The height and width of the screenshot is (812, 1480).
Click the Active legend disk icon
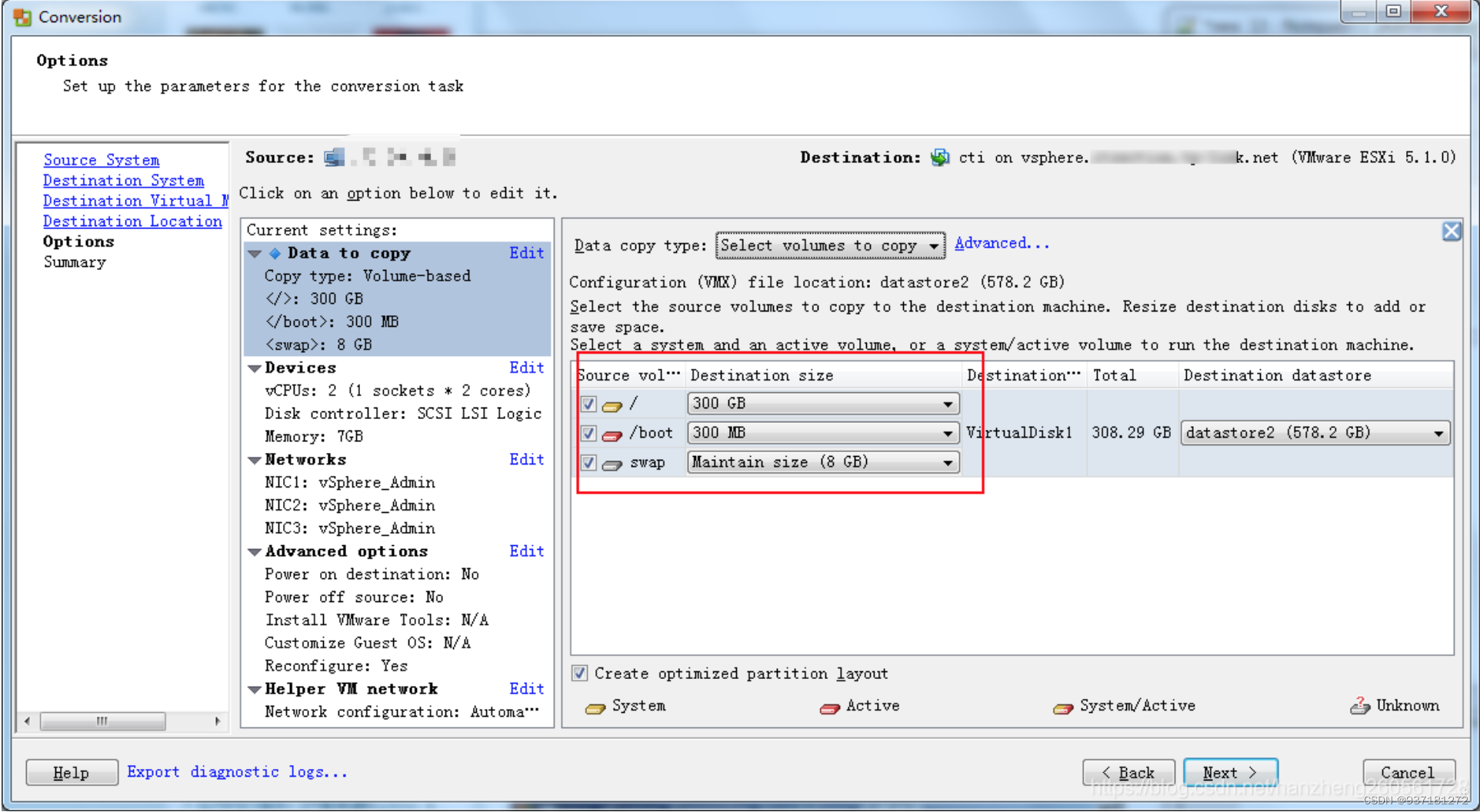(x=829, y=708)
